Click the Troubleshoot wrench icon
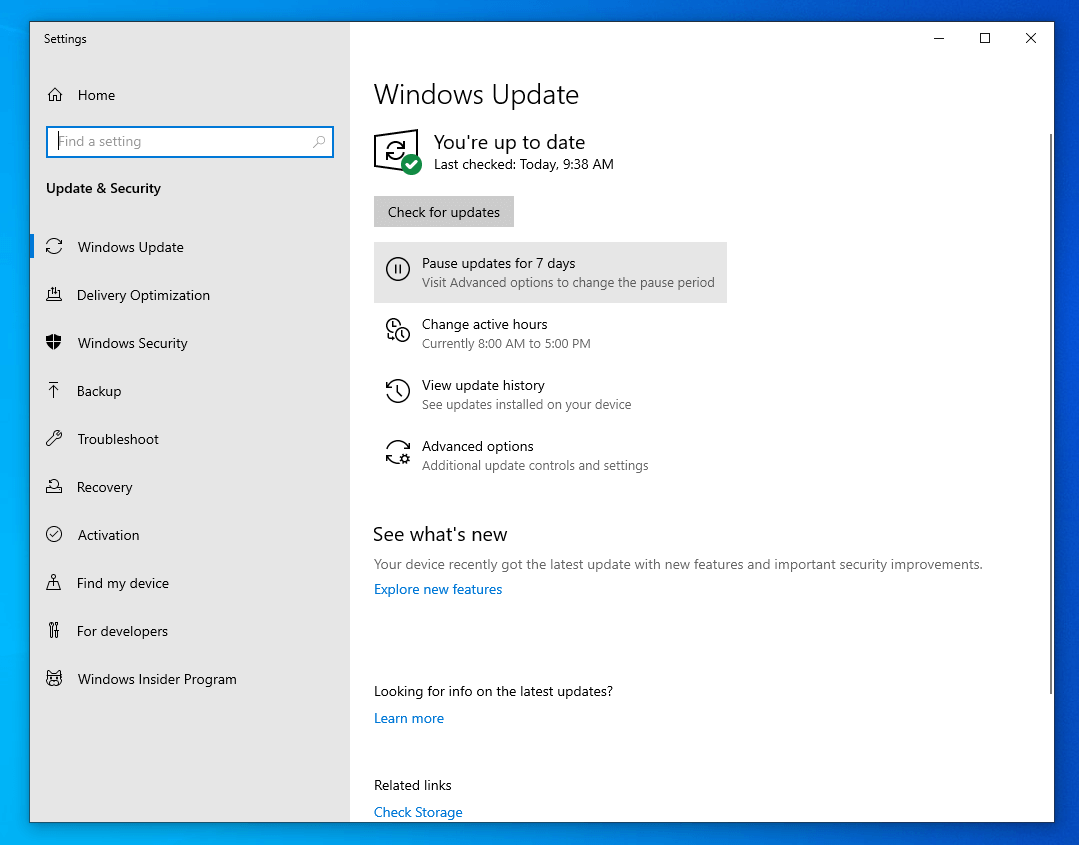This screenshot has width=1079, height=845. click(x=54, y=438)
